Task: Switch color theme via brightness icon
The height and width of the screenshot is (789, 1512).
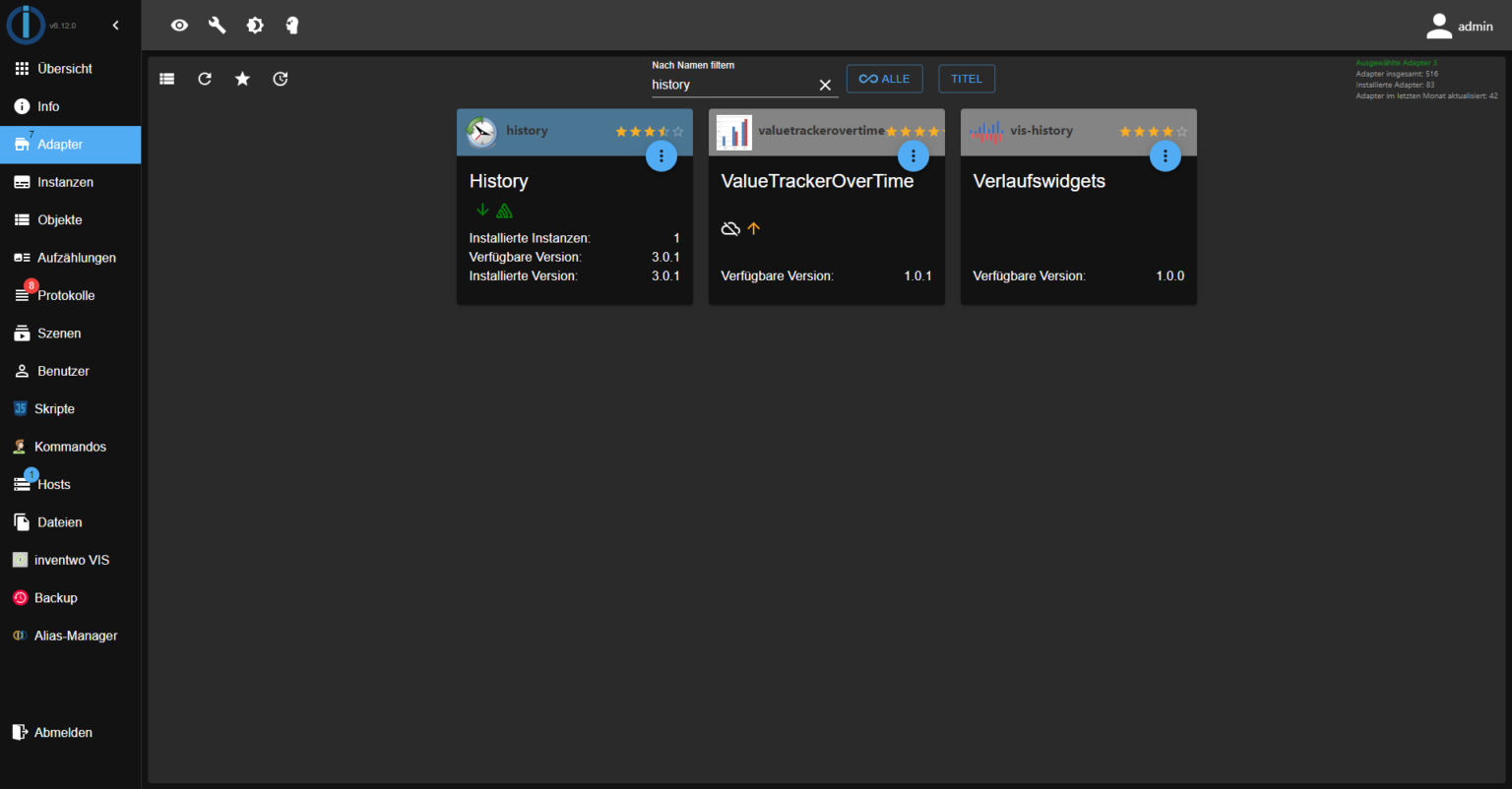Action: (x=254, y=25)
